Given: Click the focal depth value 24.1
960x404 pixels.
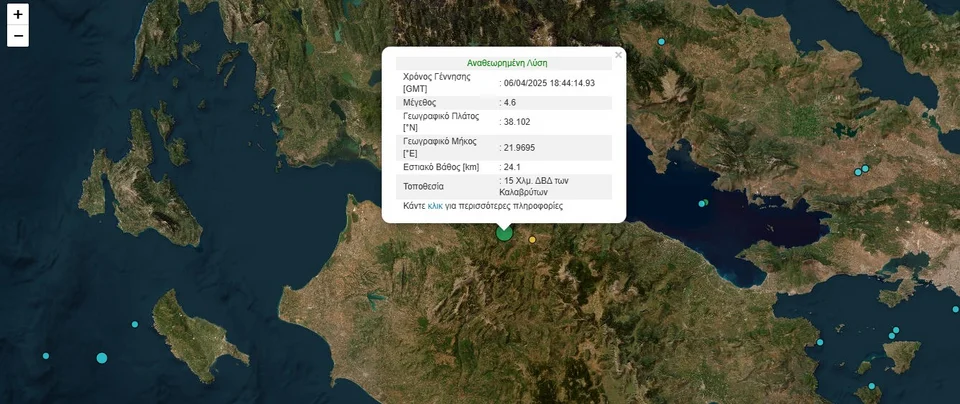Looking at the screenshot, I should click(x=512, y=167).
